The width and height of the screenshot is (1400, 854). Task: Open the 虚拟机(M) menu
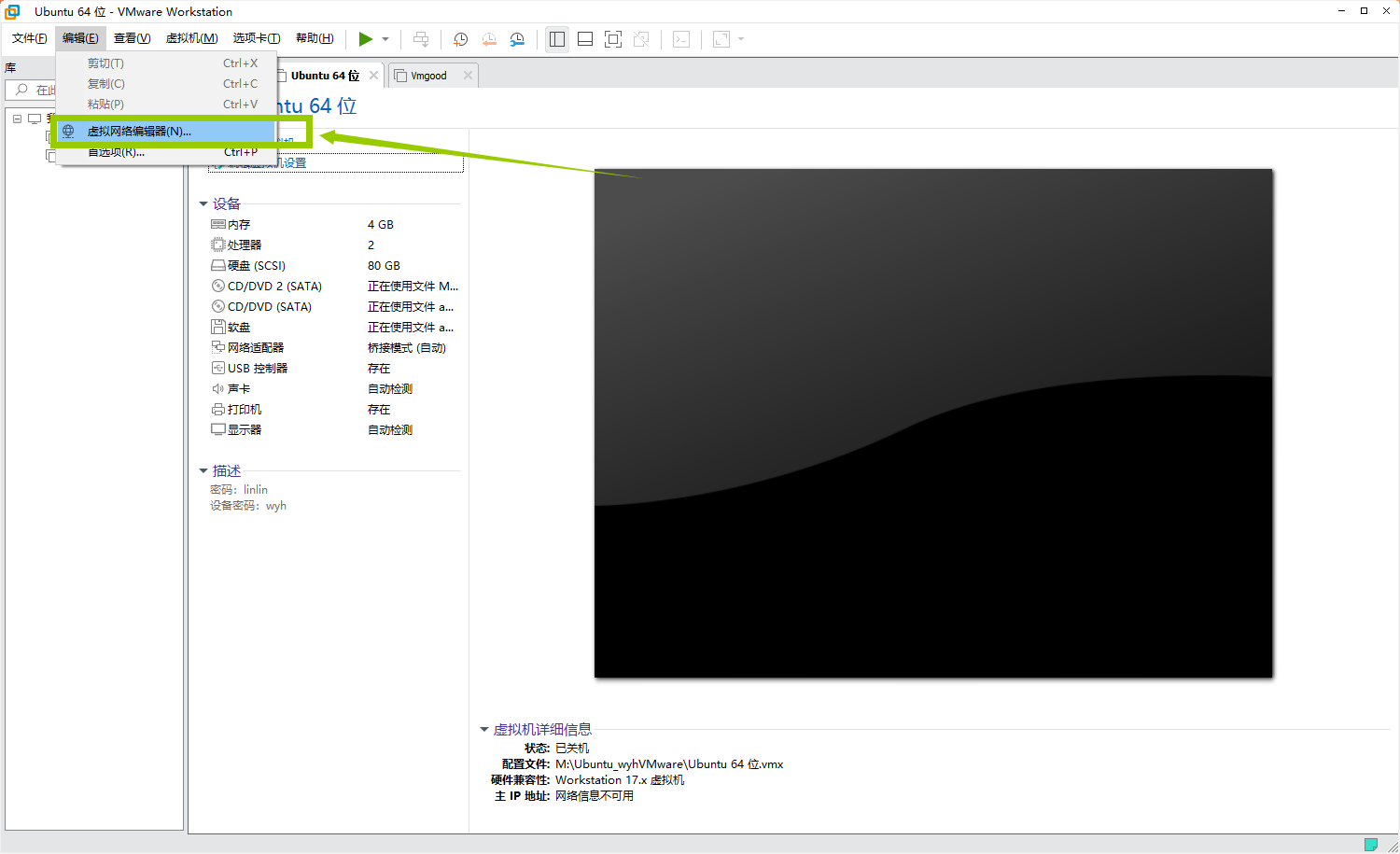click(191, 38)
